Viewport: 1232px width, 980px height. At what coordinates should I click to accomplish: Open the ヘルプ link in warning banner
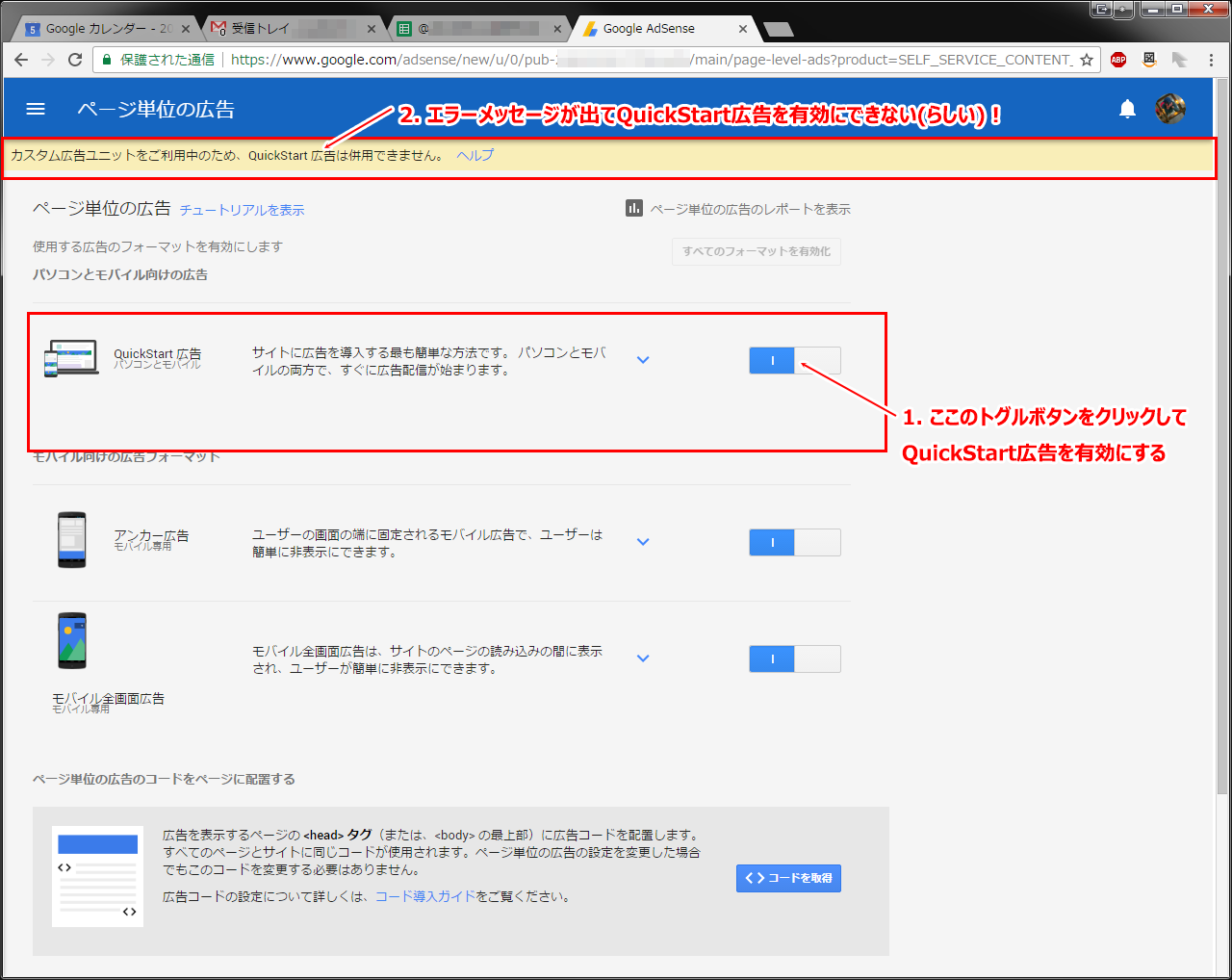point(475,155)
